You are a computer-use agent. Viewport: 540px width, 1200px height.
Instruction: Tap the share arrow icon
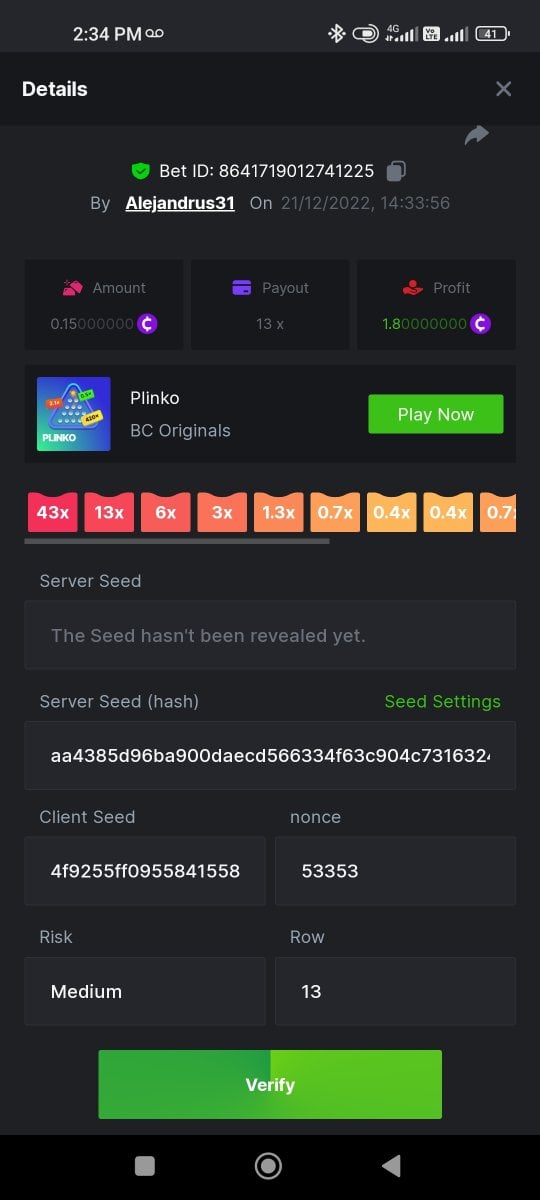pos(477,135)
